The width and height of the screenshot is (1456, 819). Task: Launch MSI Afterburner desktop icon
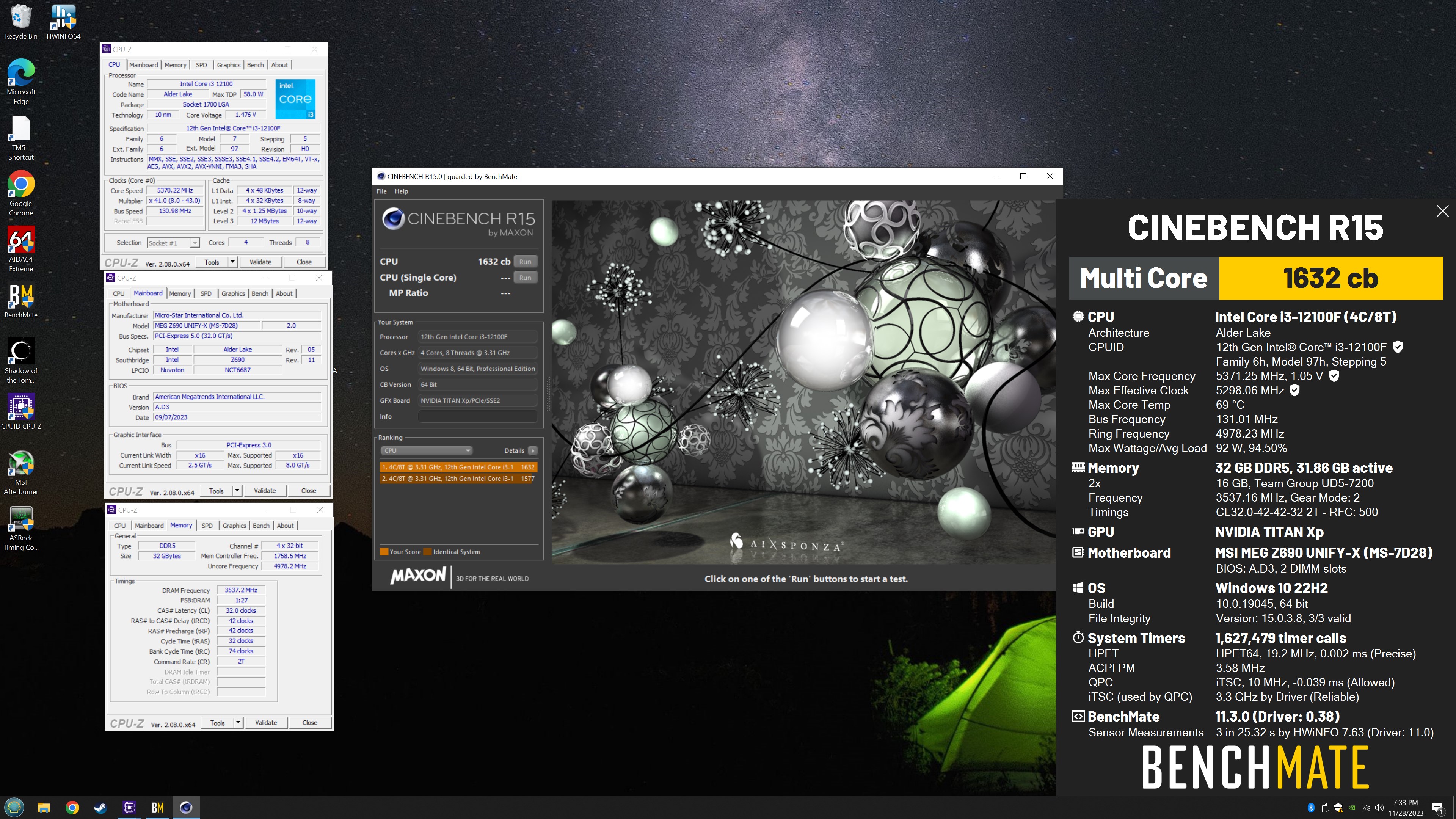tap(21, 472)
